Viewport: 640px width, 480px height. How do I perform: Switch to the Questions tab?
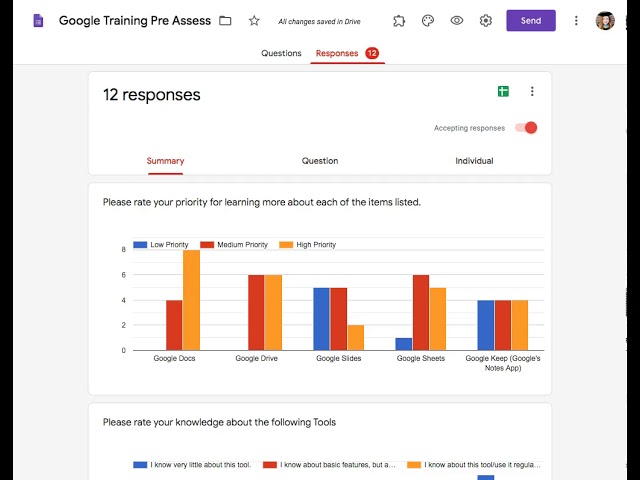(281, 53)
